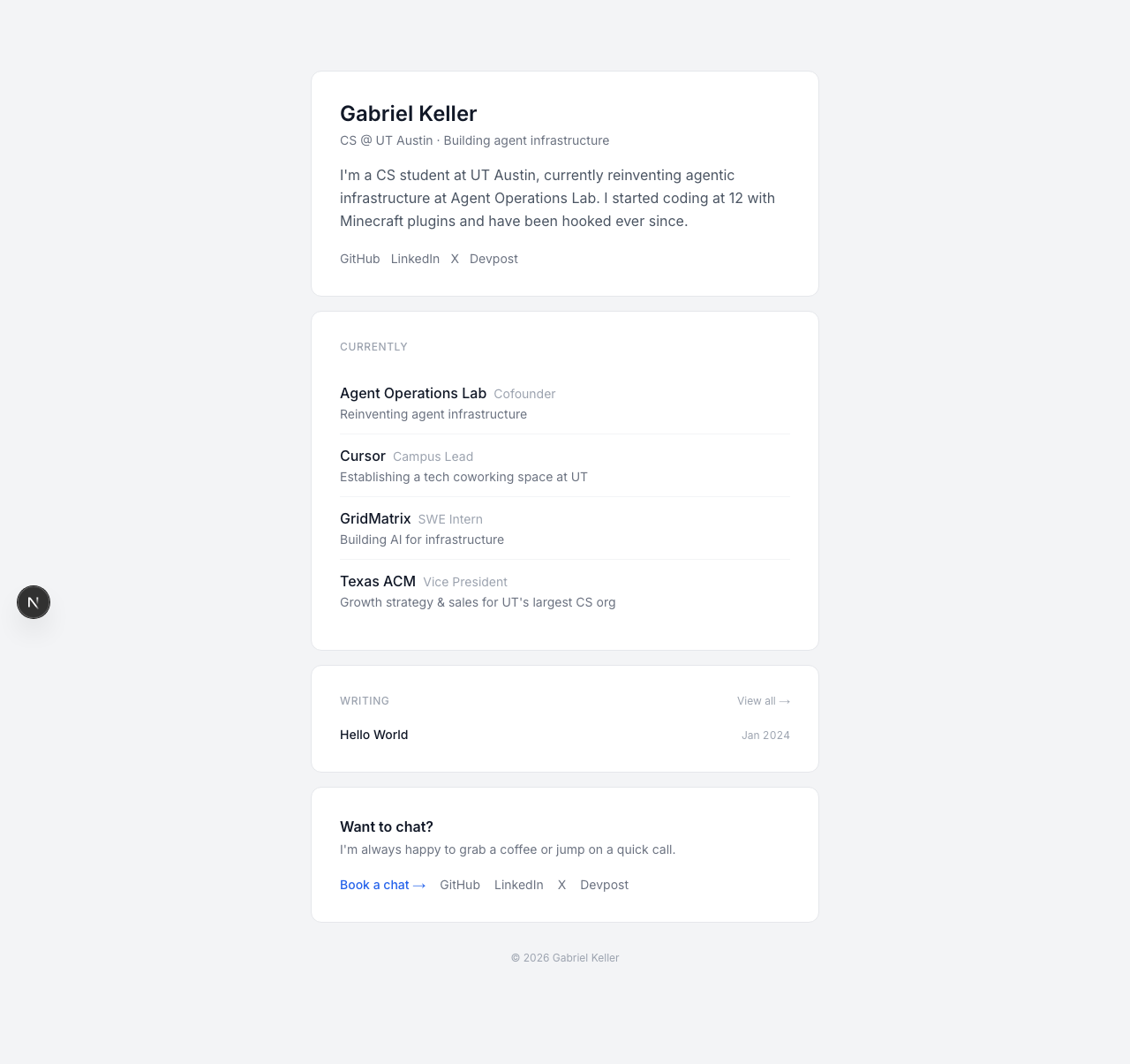Open the Hello World post
The image size is (1130, 1064).
pos(374,735)
